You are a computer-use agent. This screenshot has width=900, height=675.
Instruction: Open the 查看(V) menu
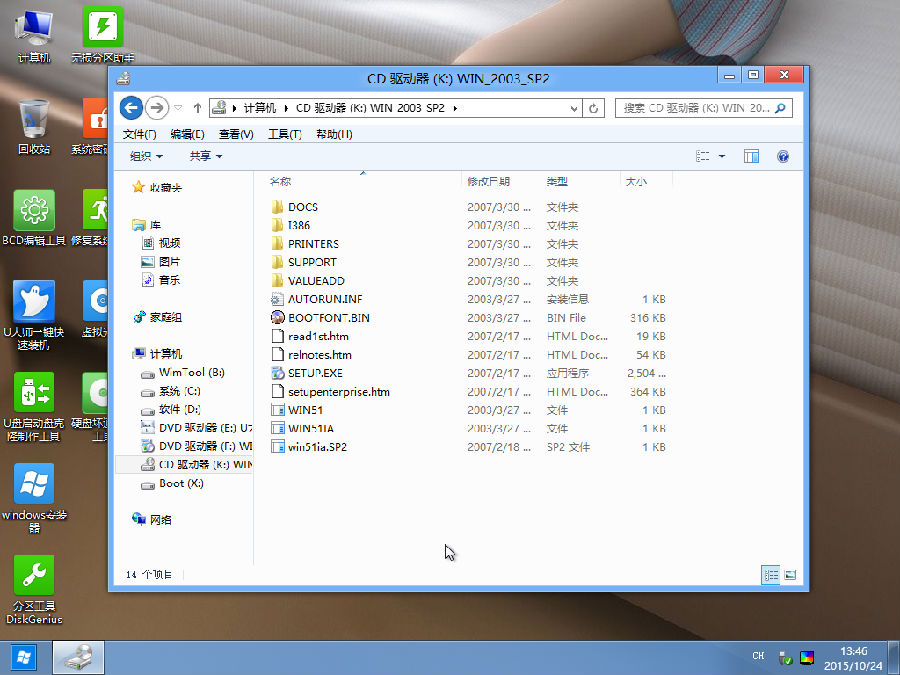coord(236,134)
